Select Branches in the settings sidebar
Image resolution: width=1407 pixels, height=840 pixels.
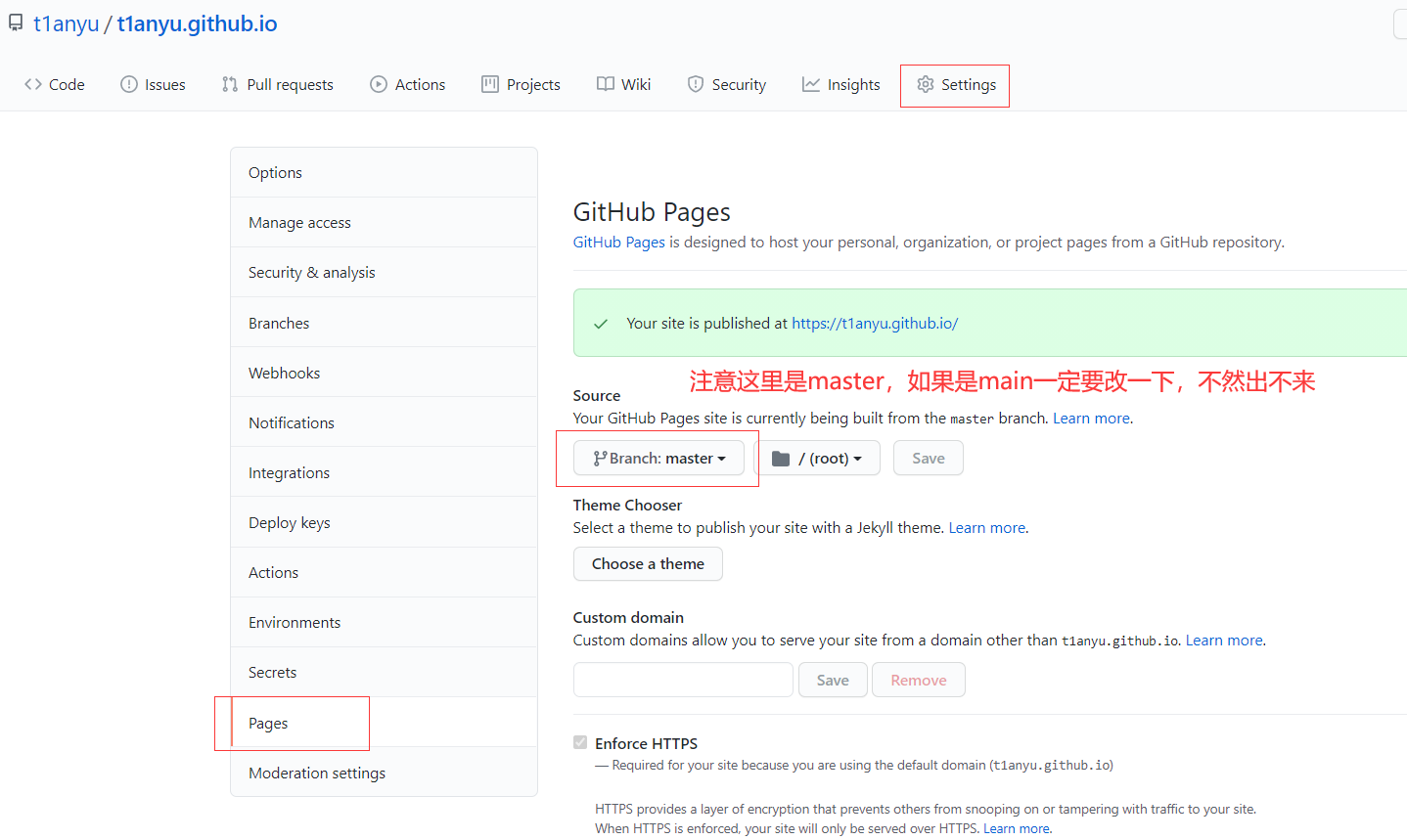[279, 324]
